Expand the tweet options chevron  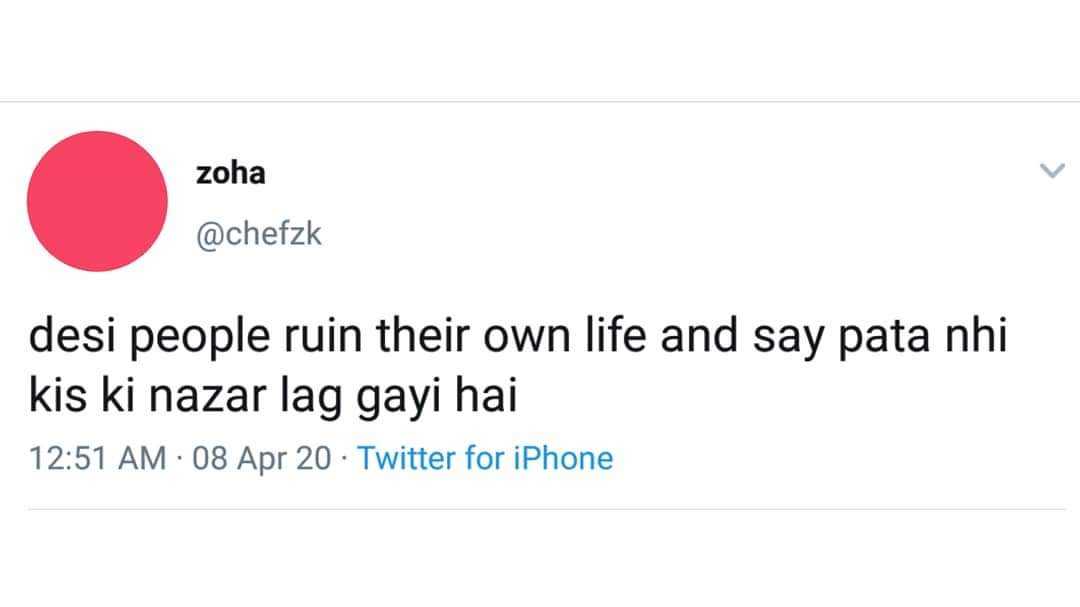pyautogui.click(x=1052, y=172)
